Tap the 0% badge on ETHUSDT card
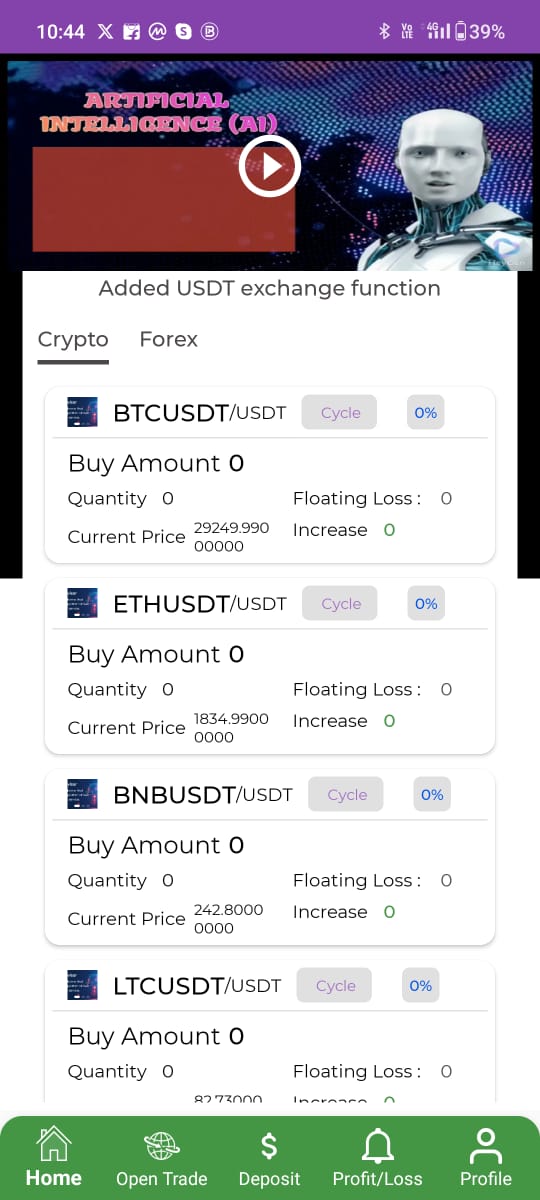The width and height of the screenshot is (540, 1200). point(426,603)
